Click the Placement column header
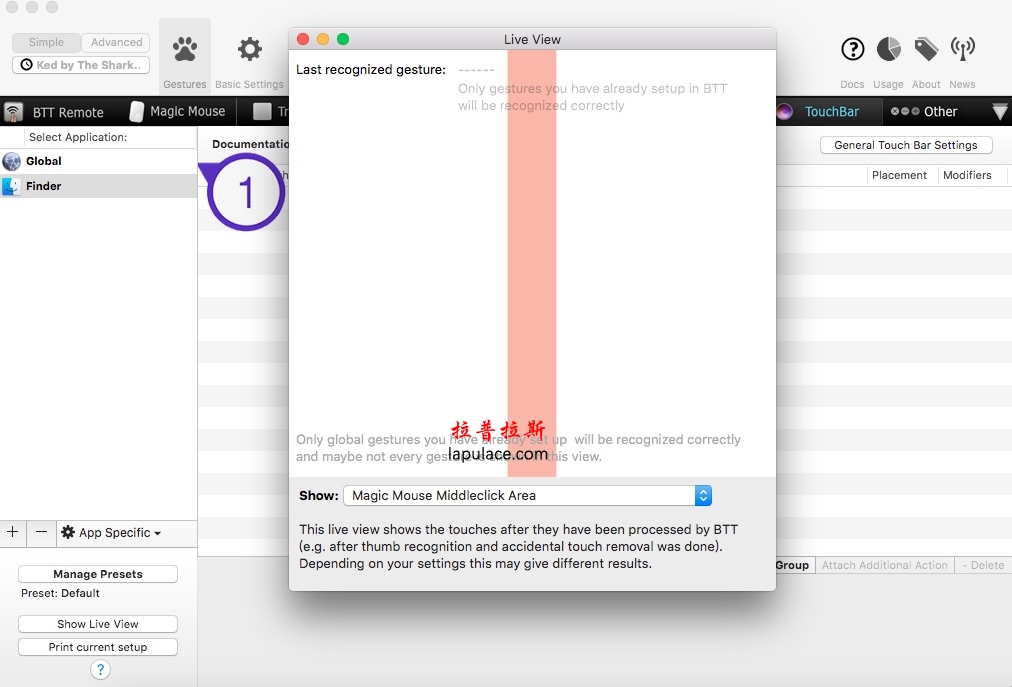This screenshot has width=1012, height=687. 899,175
